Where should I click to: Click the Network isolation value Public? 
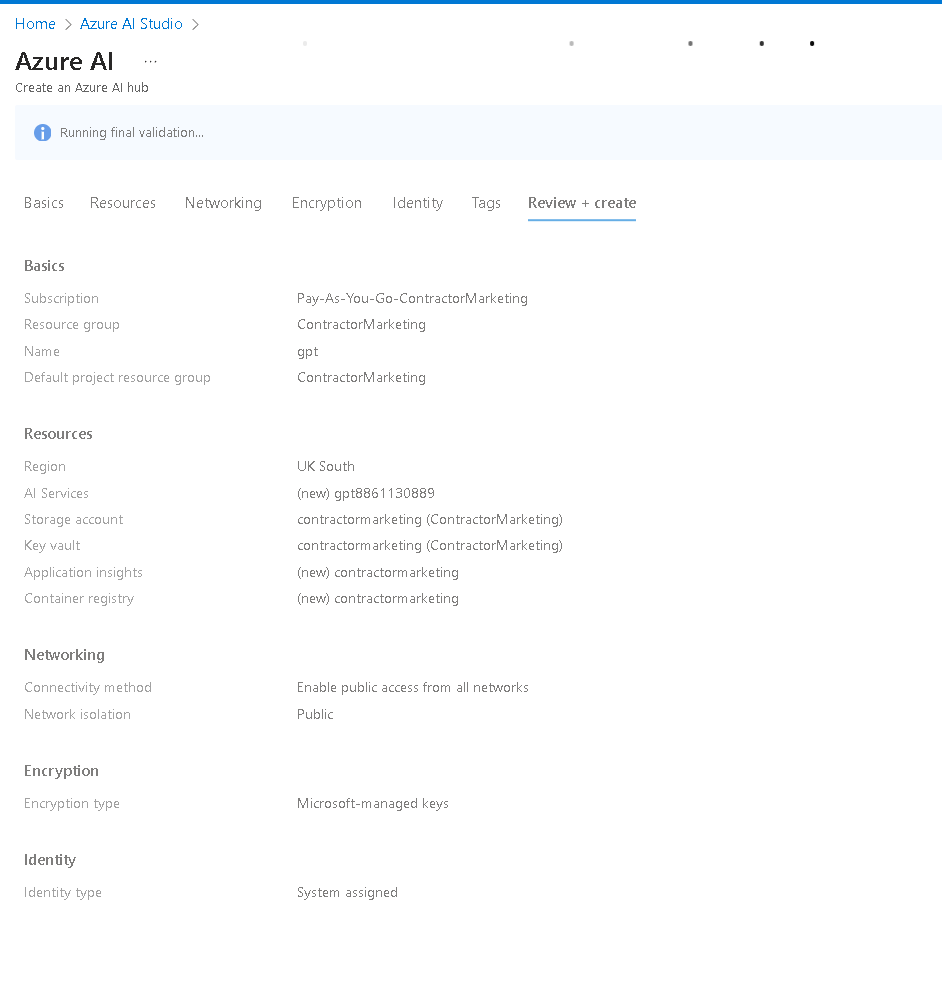point(315,715)
